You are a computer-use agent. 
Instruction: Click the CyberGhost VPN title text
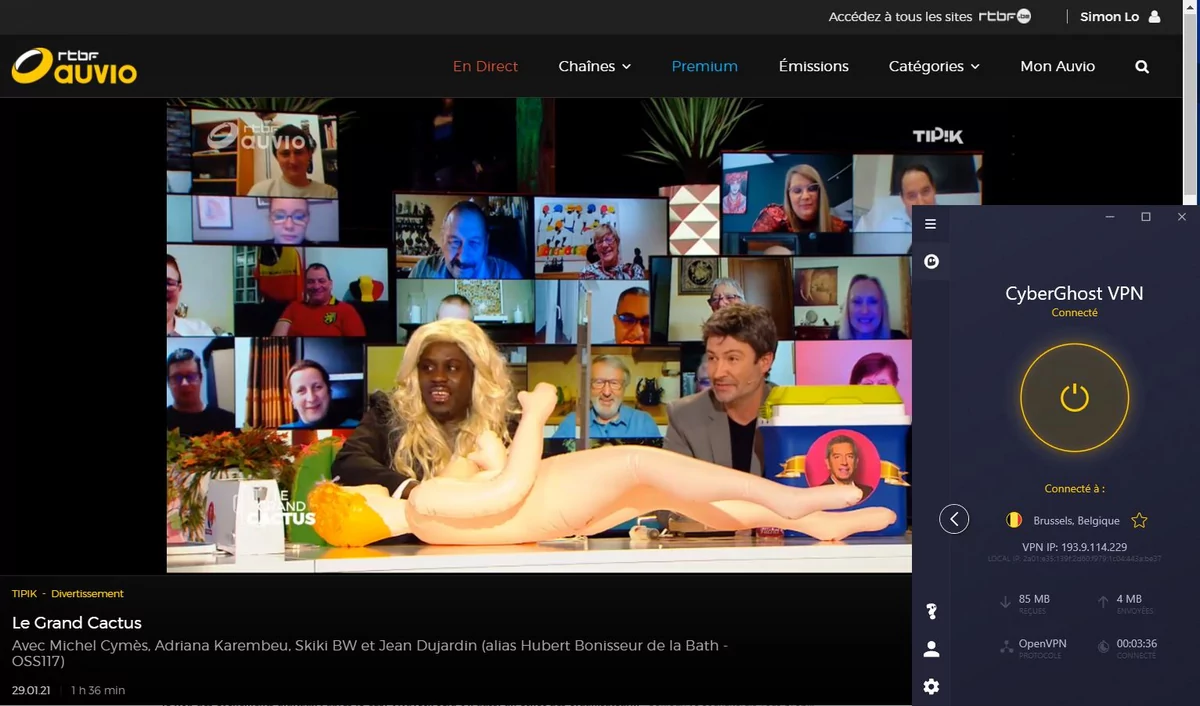[1074, 293]
